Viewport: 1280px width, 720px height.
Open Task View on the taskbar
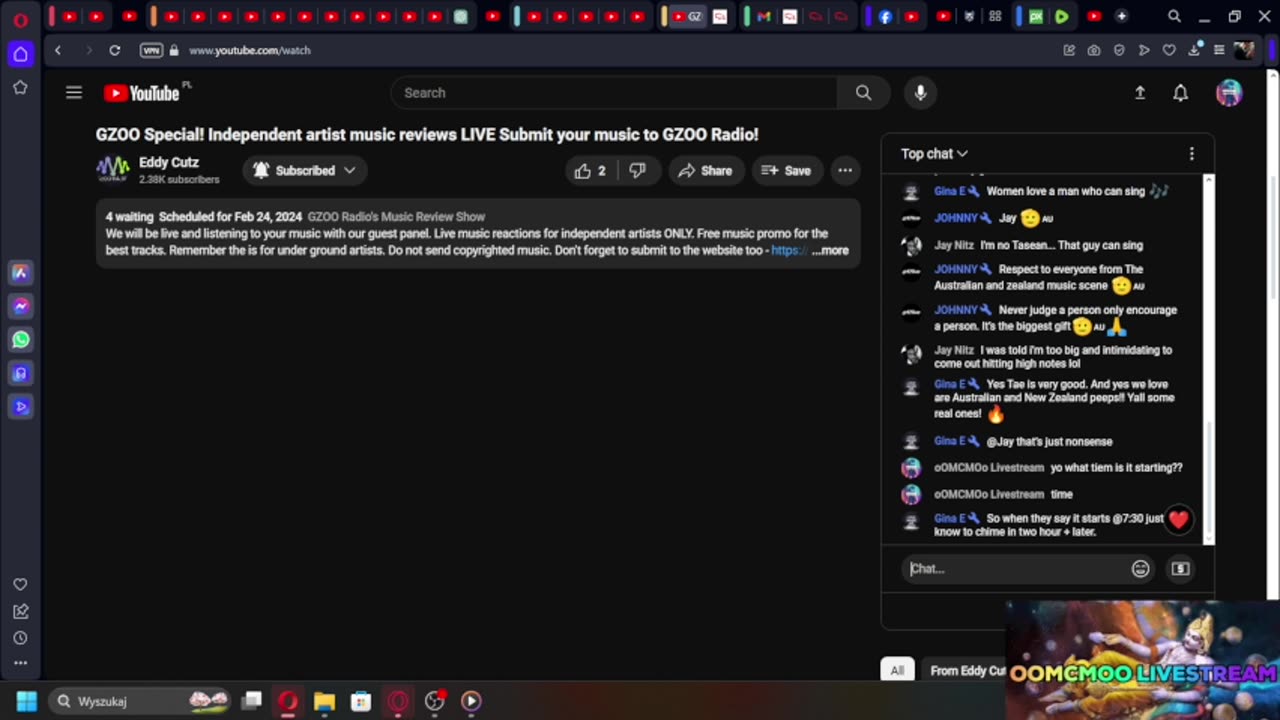[x=252, y=701]
